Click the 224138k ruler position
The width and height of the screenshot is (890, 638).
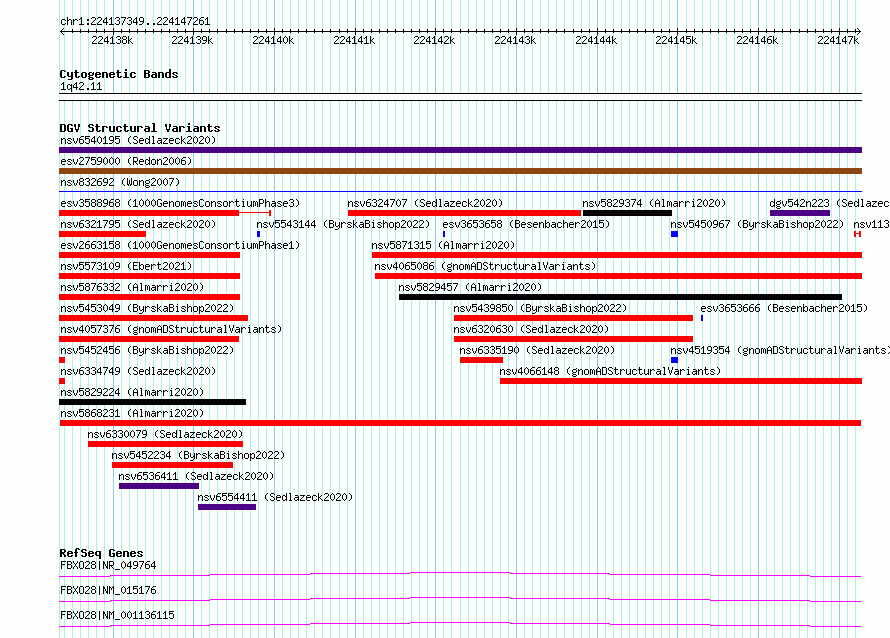click(x=112, y=40)
